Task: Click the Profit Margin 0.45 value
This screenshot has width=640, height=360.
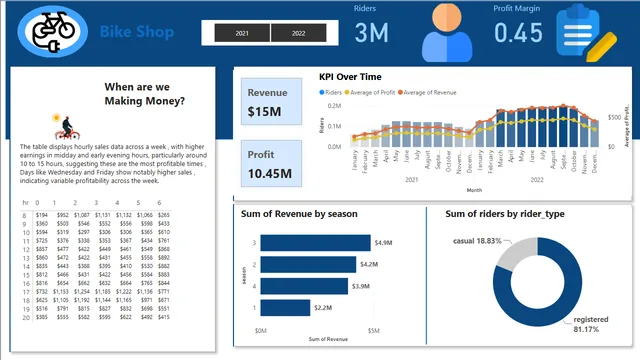Action: pyautogui.click(x=518, y=33)
